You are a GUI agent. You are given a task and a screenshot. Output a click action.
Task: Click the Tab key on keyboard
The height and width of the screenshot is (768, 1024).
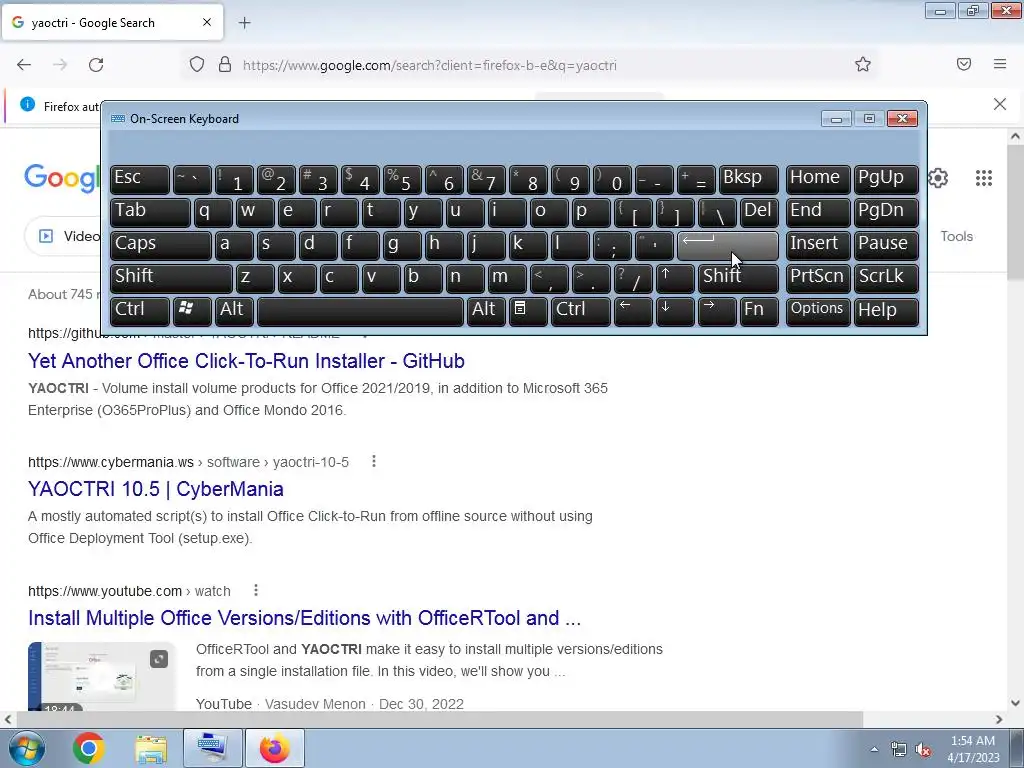click(150, 213)
